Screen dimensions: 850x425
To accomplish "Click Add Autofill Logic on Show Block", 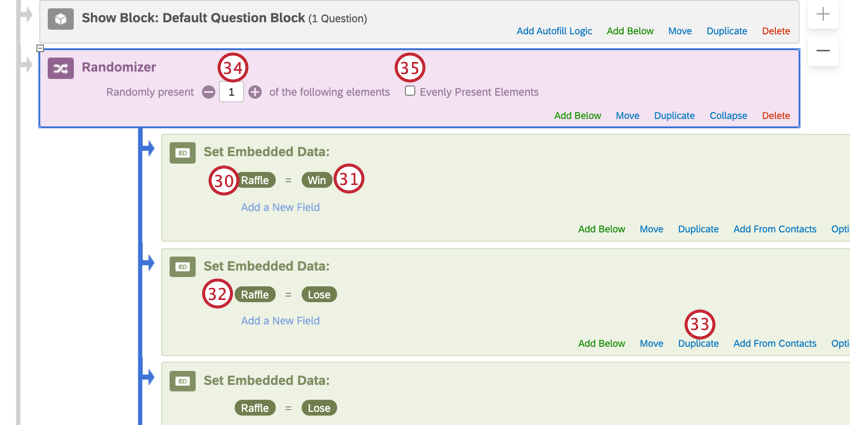I will (x=554, y=31).
